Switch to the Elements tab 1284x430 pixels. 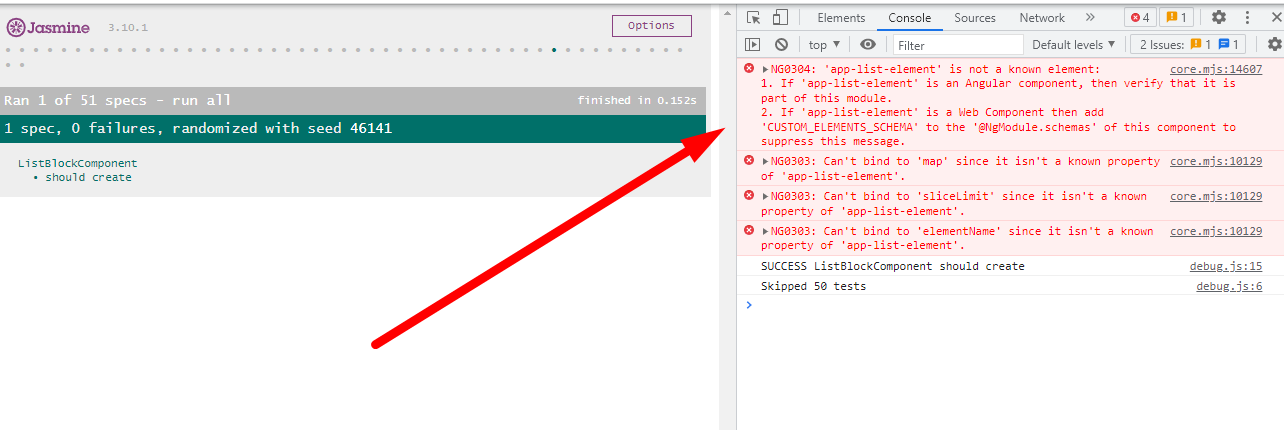pyautogui.click(x=841, y=17)
